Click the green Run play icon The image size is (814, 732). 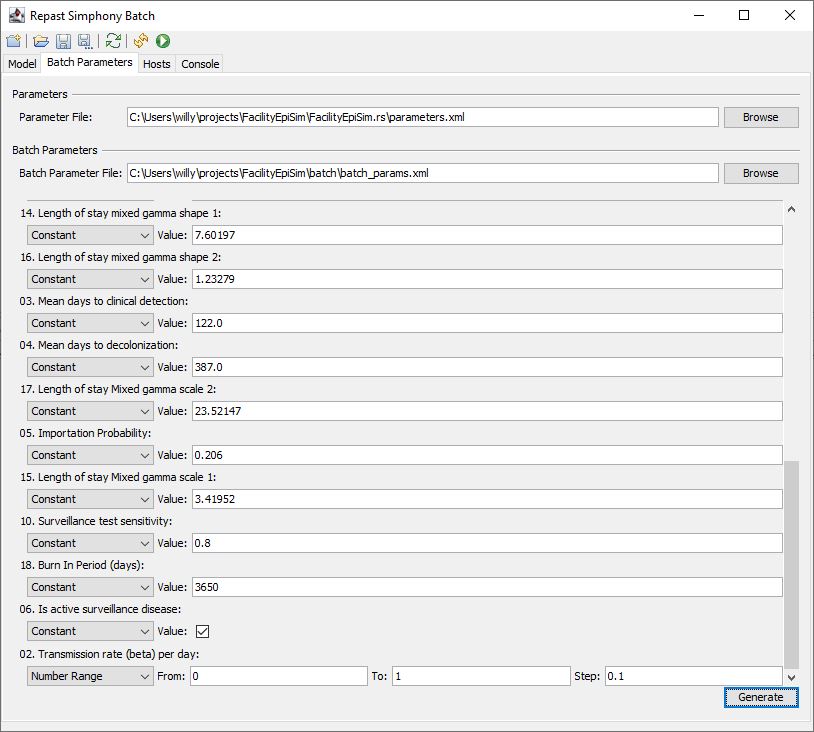click(162, 41)
